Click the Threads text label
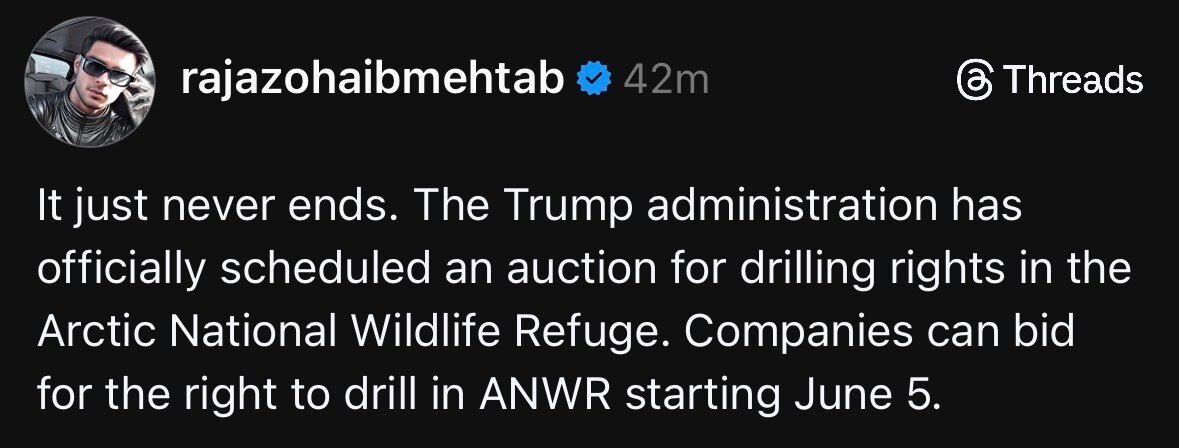The height and width of the screenshot is (448, 1179). coord(1073,80)
